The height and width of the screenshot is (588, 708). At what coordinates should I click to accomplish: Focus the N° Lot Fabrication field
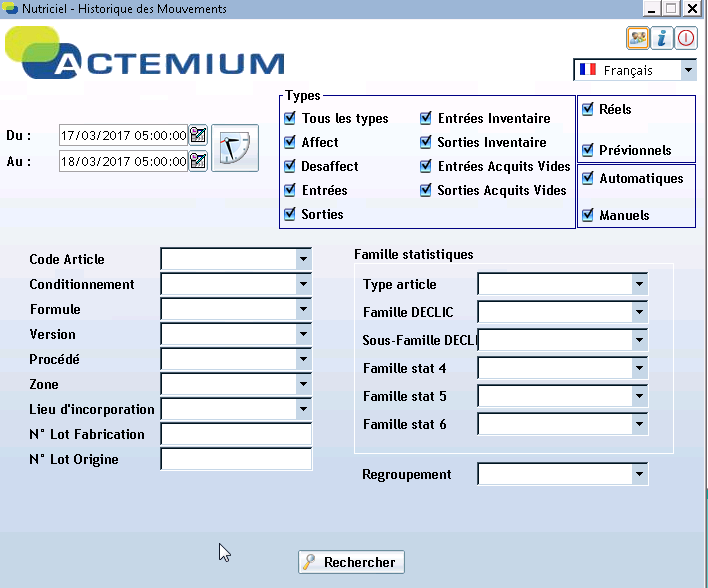click(236, 434)
